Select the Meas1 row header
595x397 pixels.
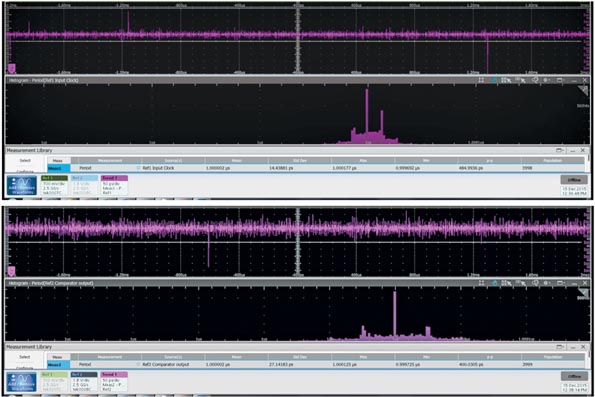pyautogui.click(x=58, y=168)
